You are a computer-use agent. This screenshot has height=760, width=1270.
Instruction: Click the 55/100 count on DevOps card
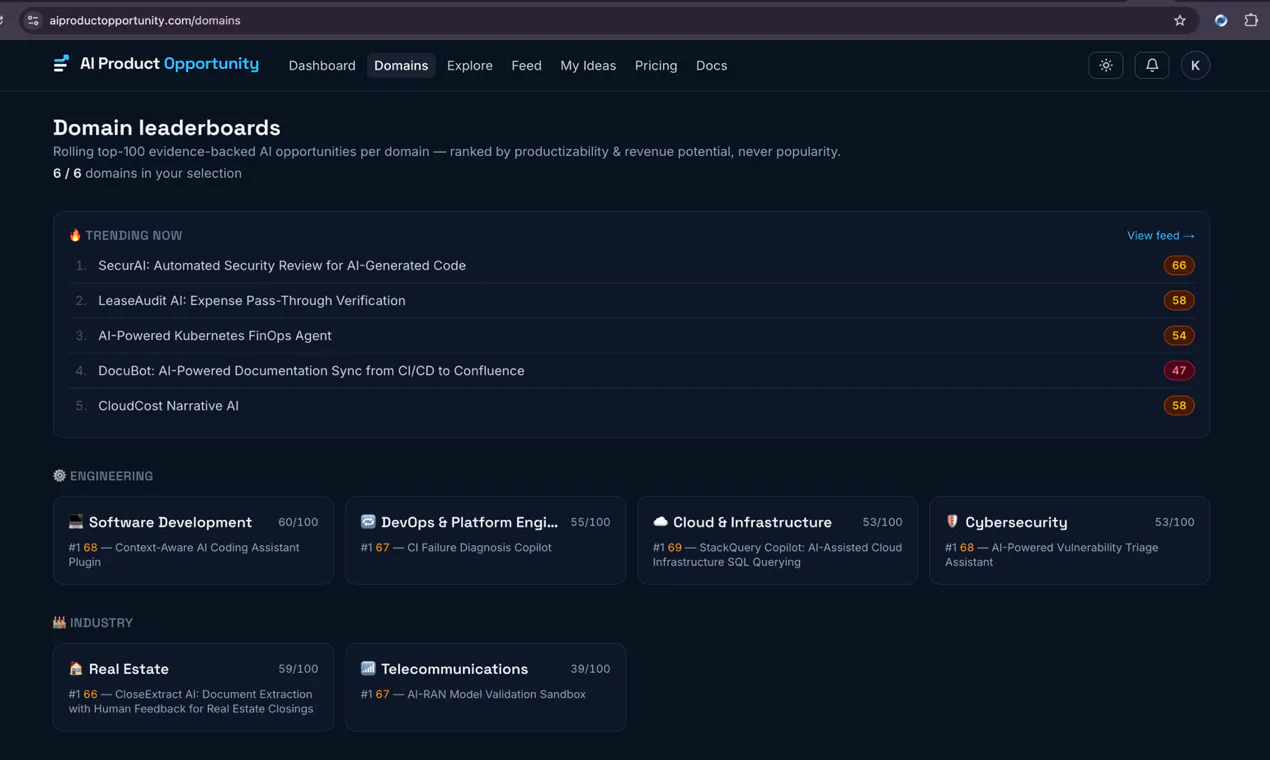[590, 522]
